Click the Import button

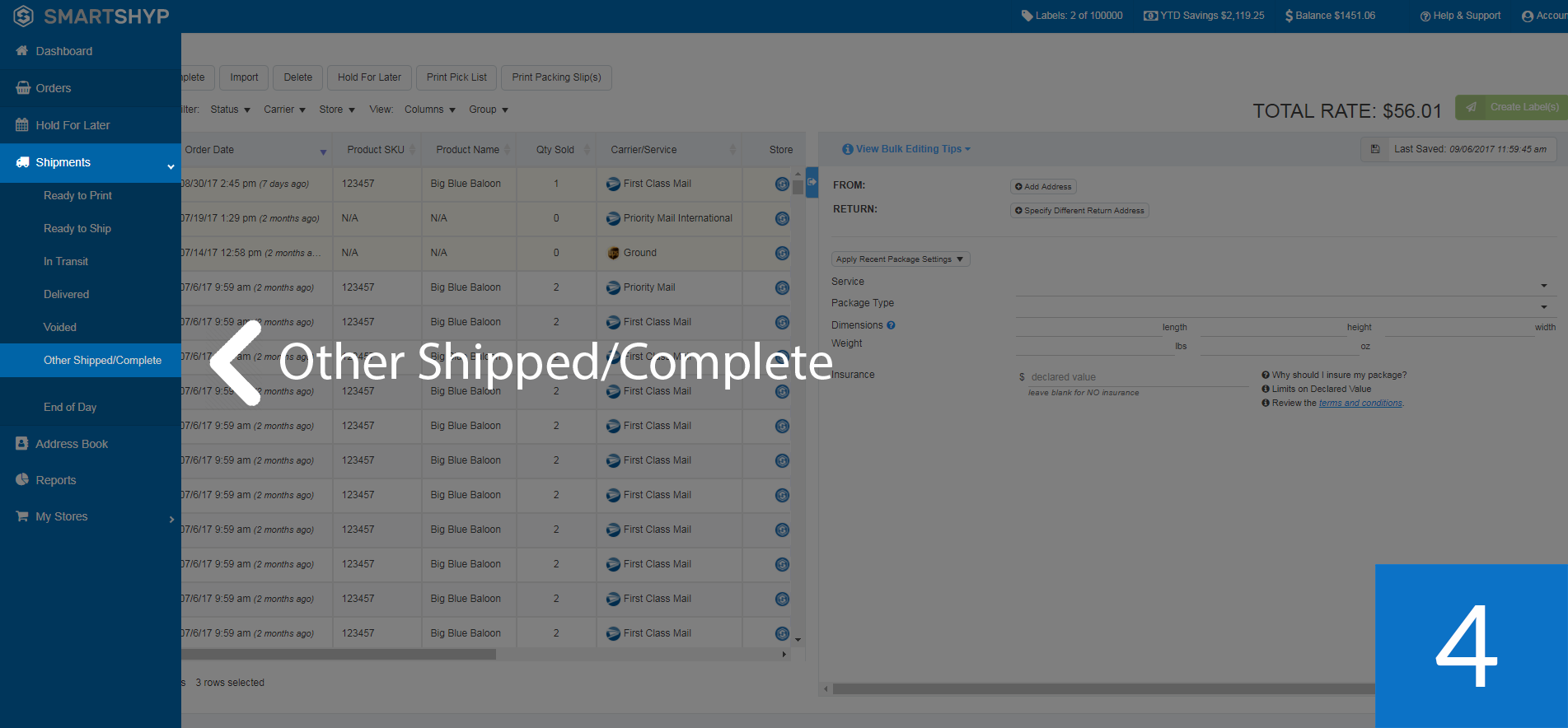(x=244, y=77)
